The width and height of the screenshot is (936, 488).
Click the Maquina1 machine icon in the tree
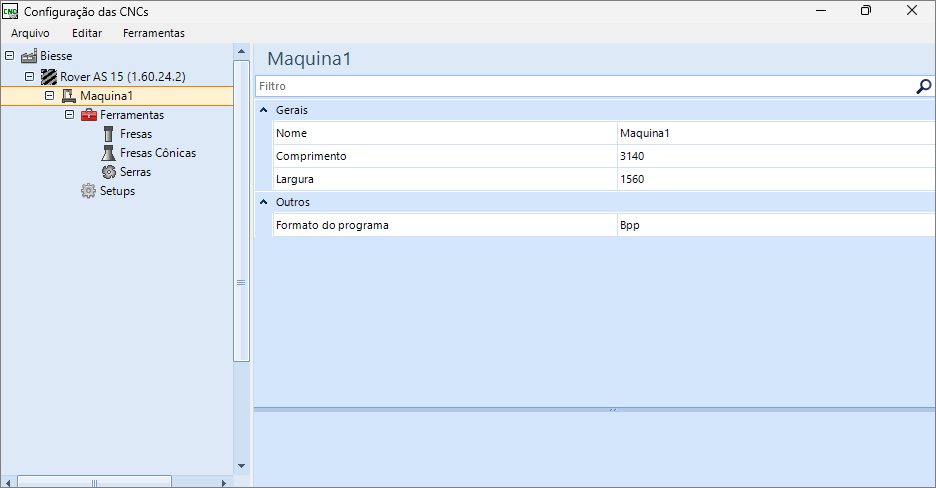pyautogui.click(x=69, y=95)
